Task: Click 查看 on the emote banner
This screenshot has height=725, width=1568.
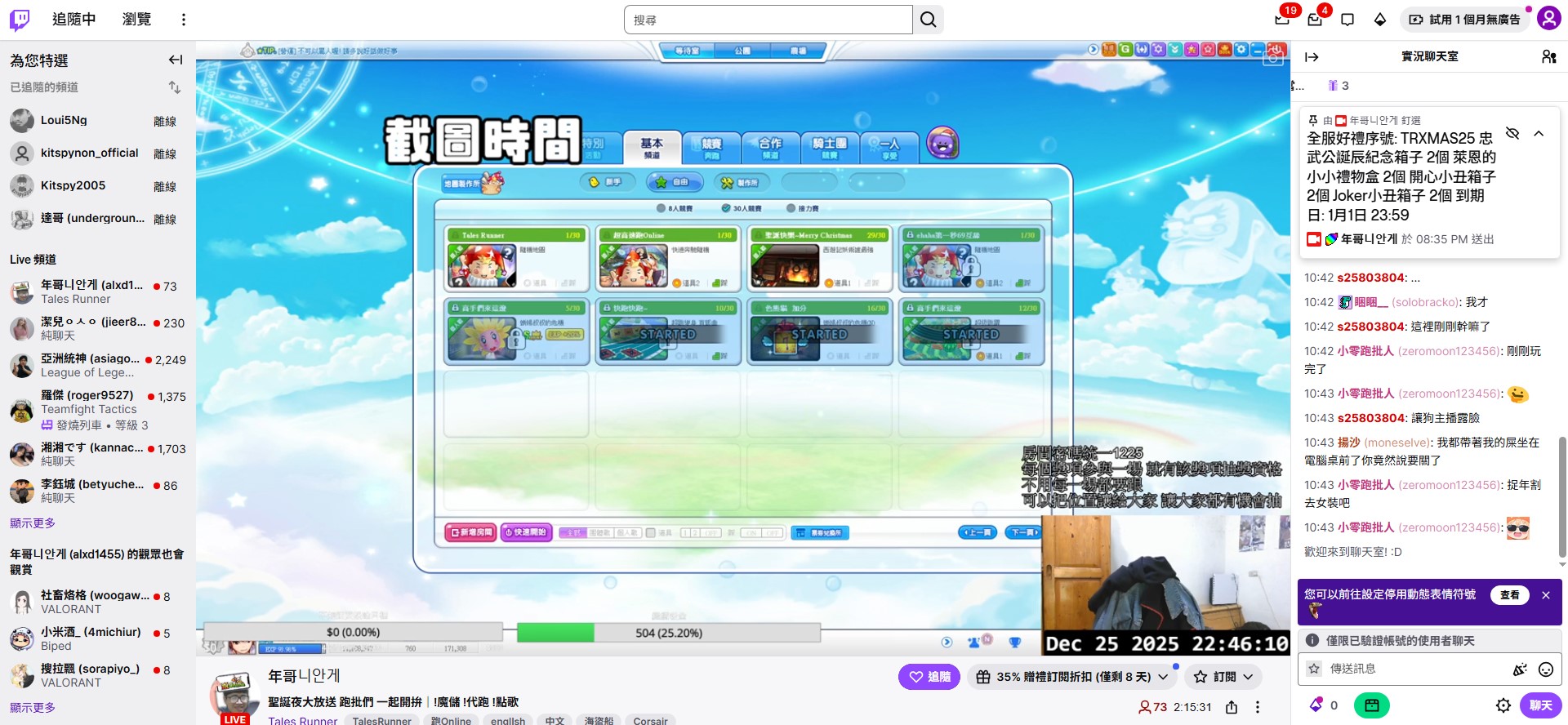Action: click(1509, 595)
